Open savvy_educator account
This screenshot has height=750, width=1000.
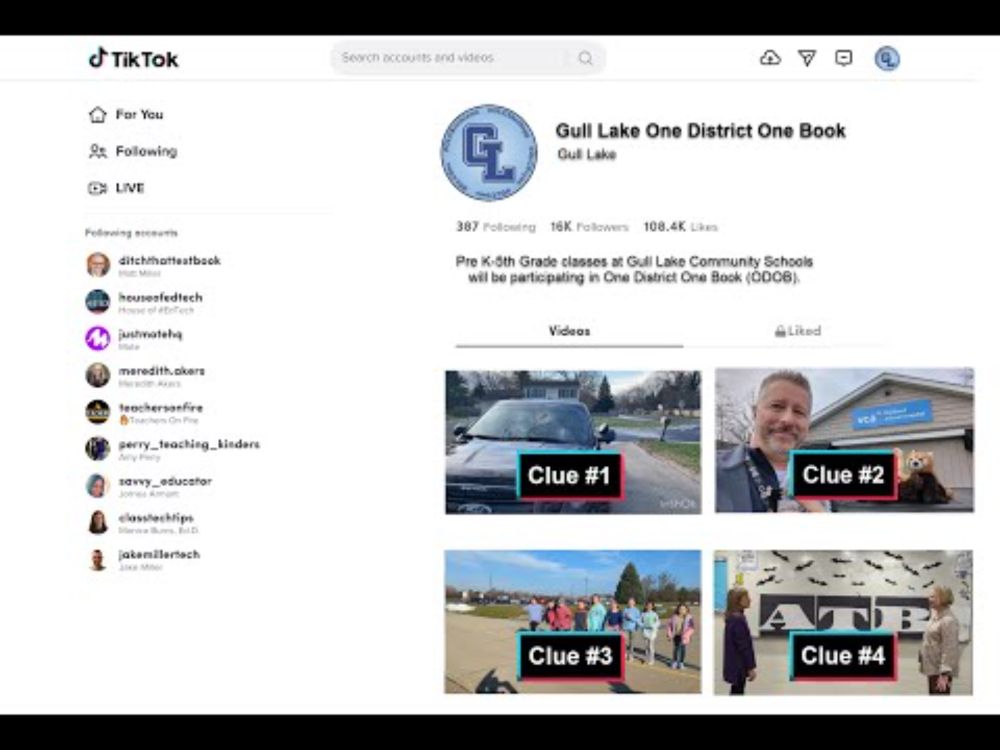click(x=149, y=486)
